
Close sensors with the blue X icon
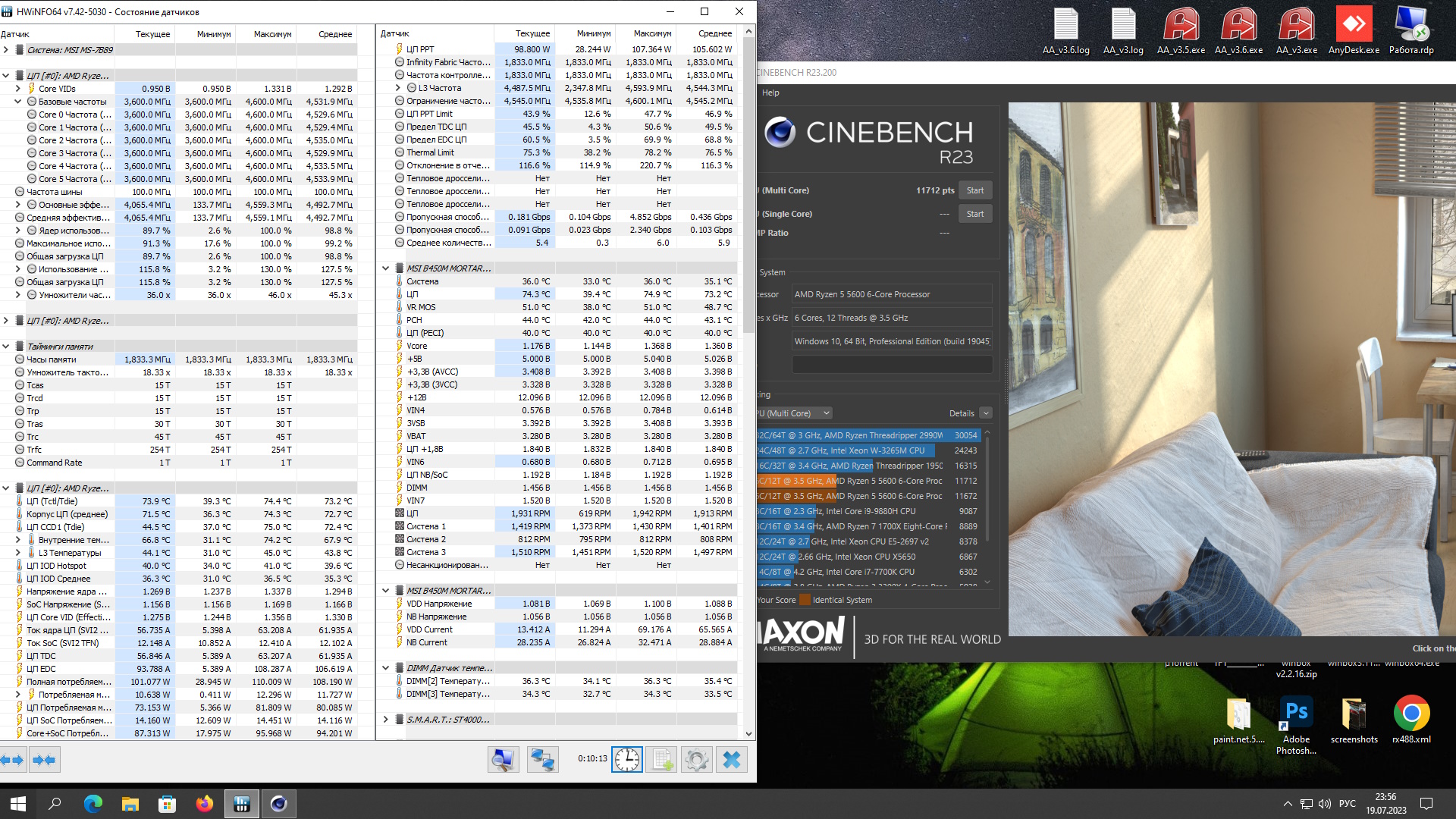tap(731, 760)
